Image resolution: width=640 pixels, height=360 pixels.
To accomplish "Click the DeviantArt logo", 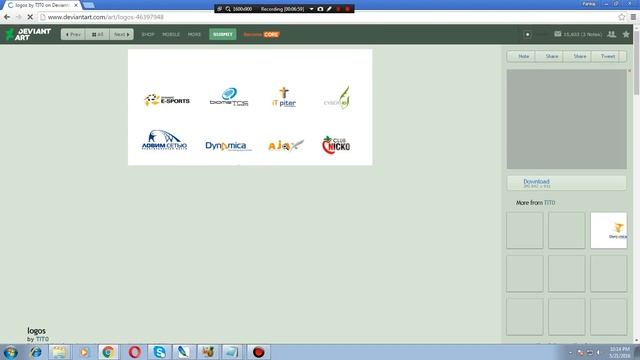I will 28,34.
